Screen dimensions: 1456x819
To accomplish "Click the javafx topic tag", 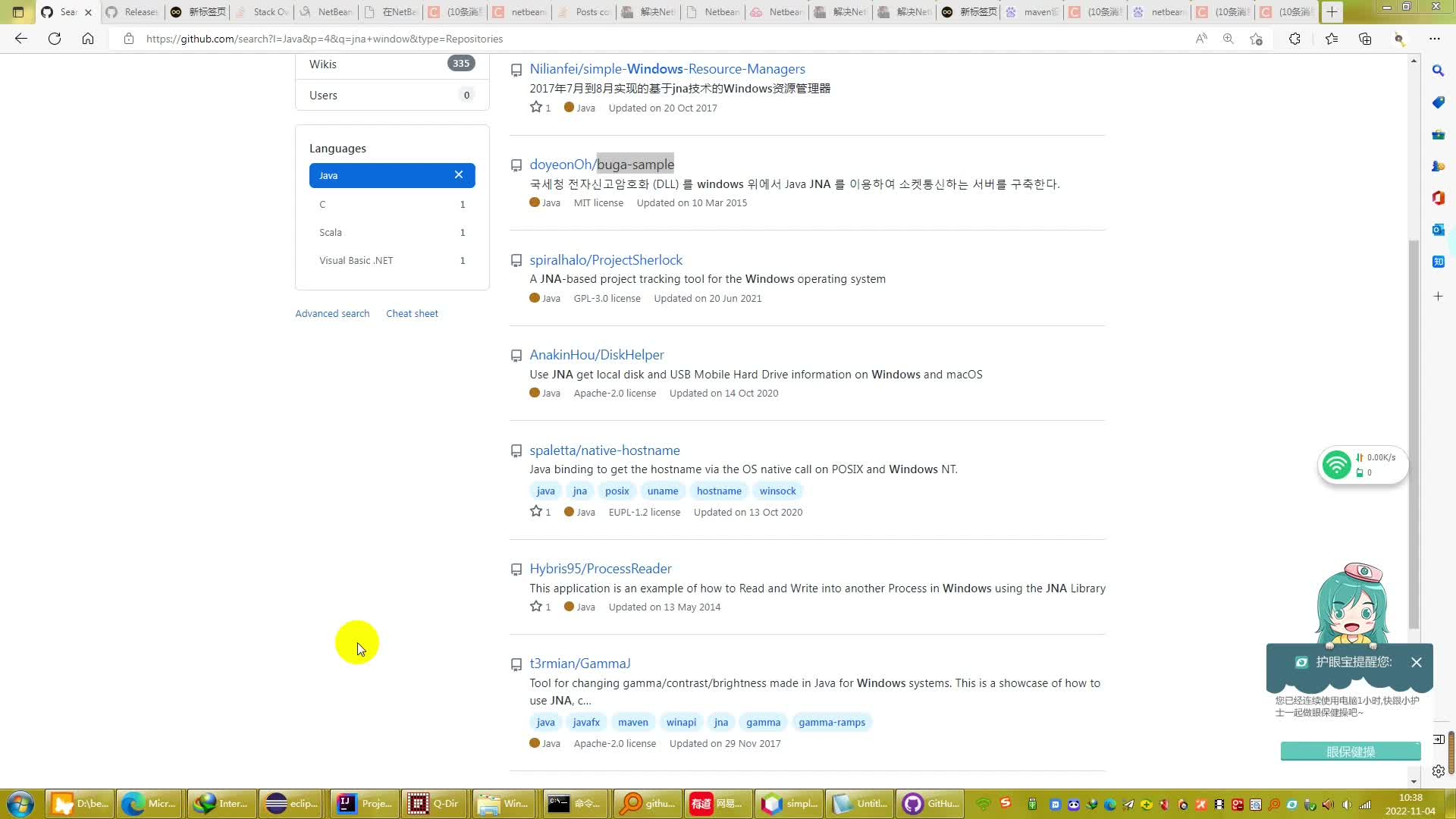I will click(586, 722).
